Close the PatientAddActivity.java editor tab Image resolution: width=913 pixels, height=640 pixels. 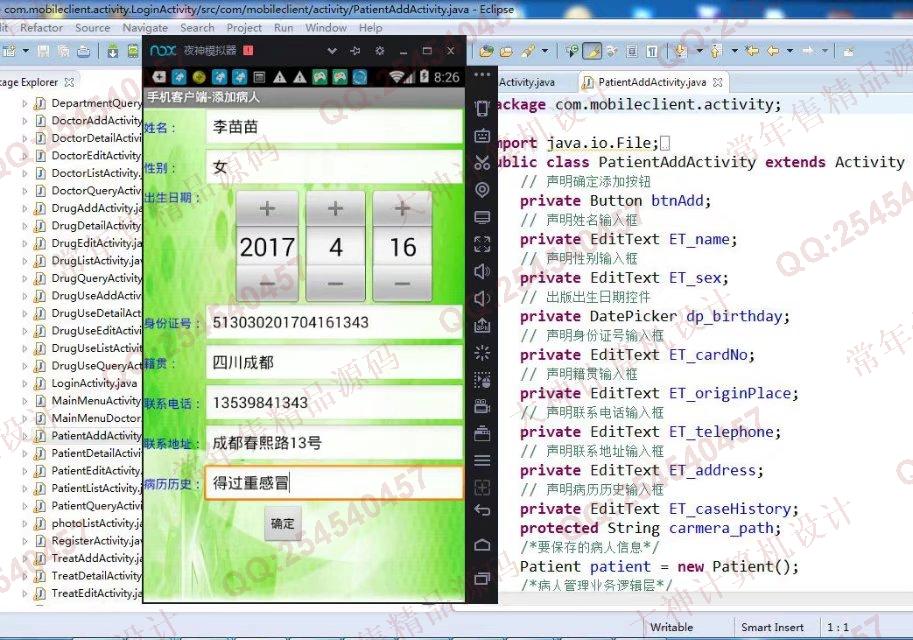tap(718, 83)
